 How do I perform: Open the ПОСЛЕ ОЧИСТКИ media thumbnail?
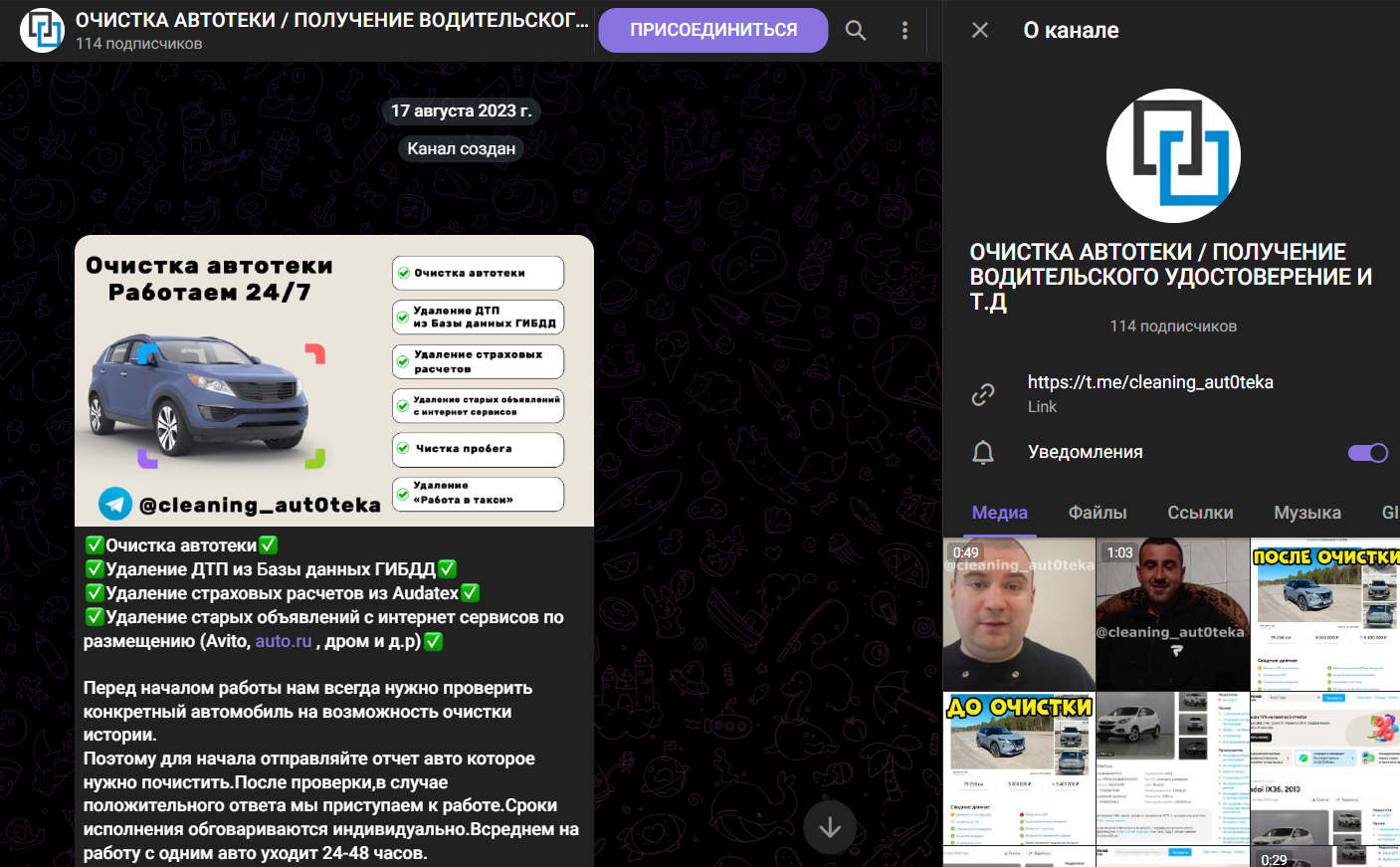[x=1325, y=614]
